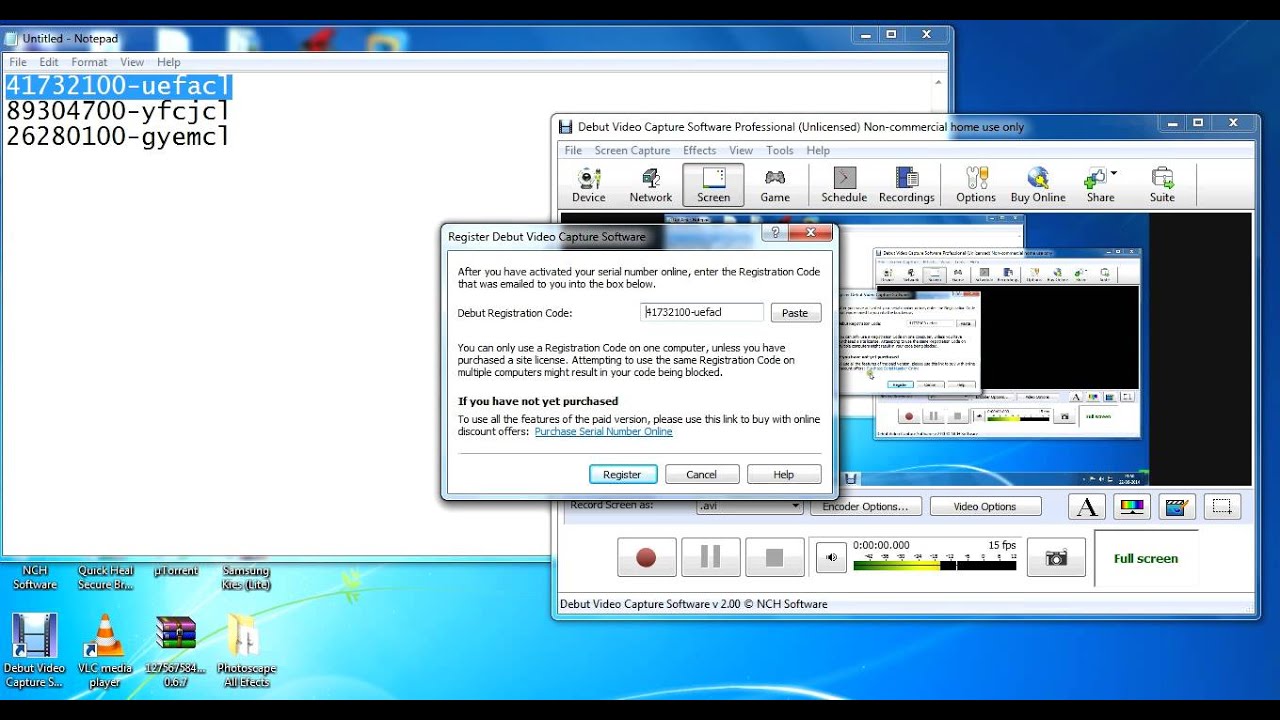Start recording with the red Record button
This screenshot has height=720, width=1280.
(646, 557)
